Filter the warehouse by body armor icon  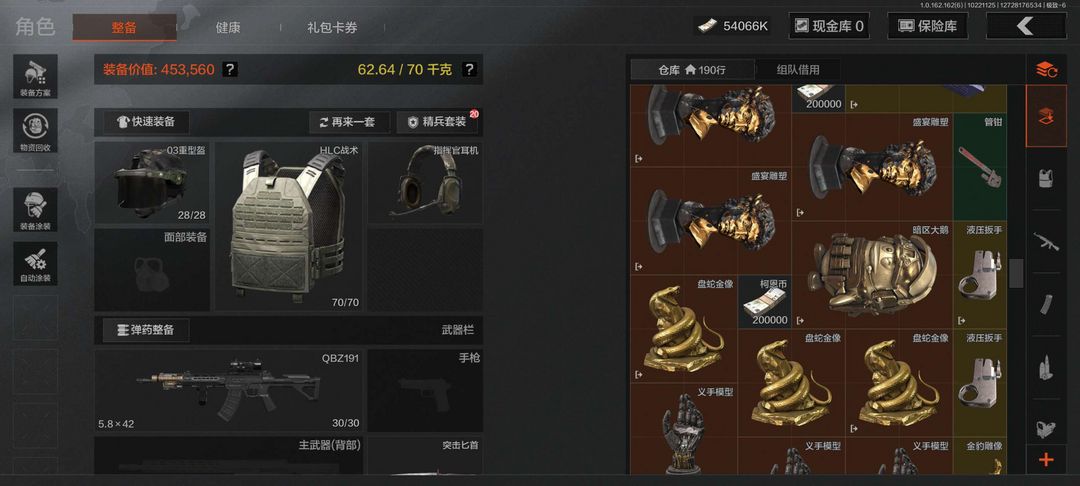(1046, 178)
